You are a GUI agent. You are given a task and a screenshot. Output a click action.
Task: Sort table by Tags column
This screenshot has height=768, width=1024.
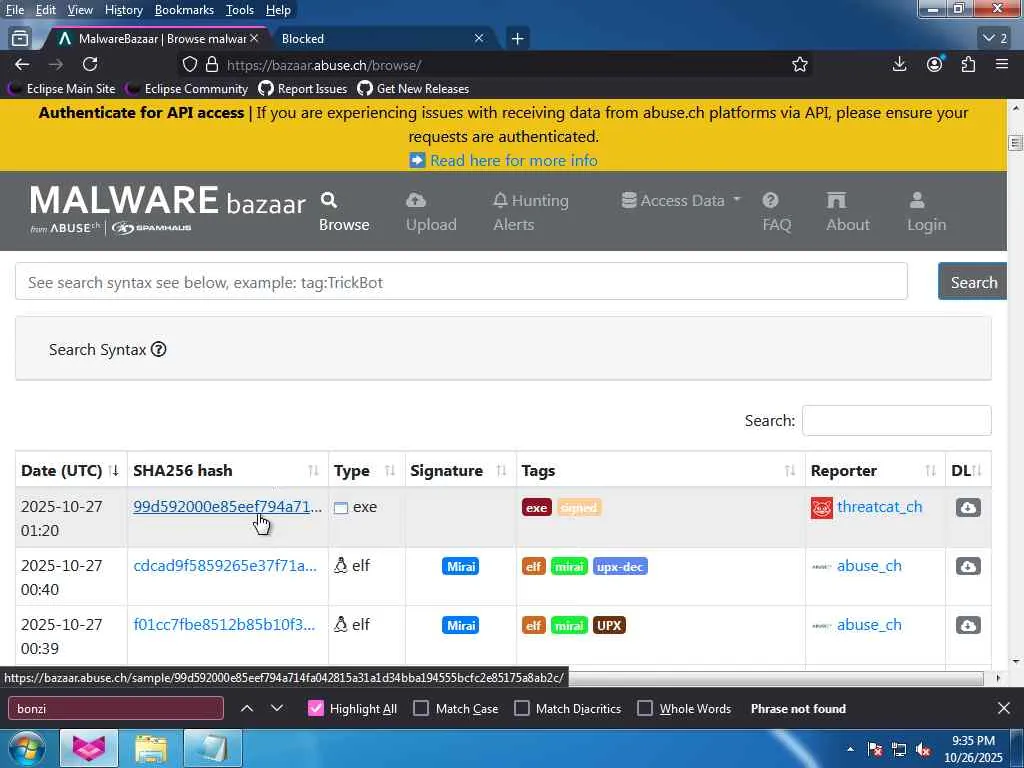[x=660, y=470]
